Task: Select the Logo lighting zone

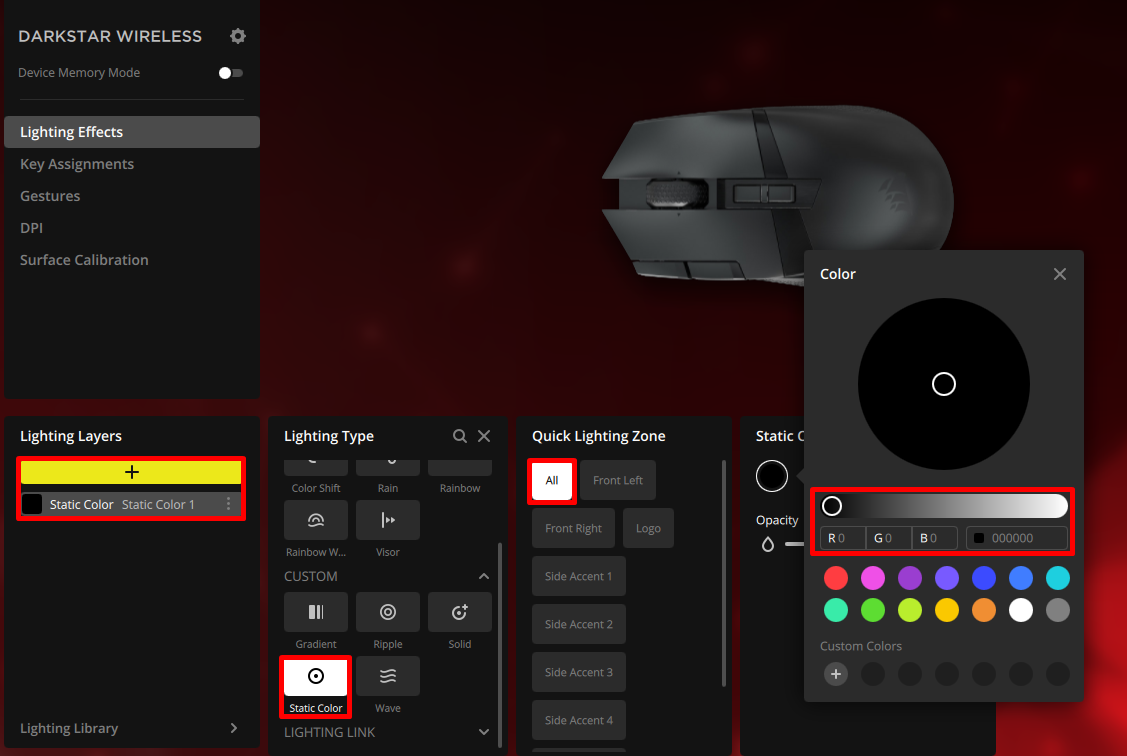Action: click(x=648, y=528)
